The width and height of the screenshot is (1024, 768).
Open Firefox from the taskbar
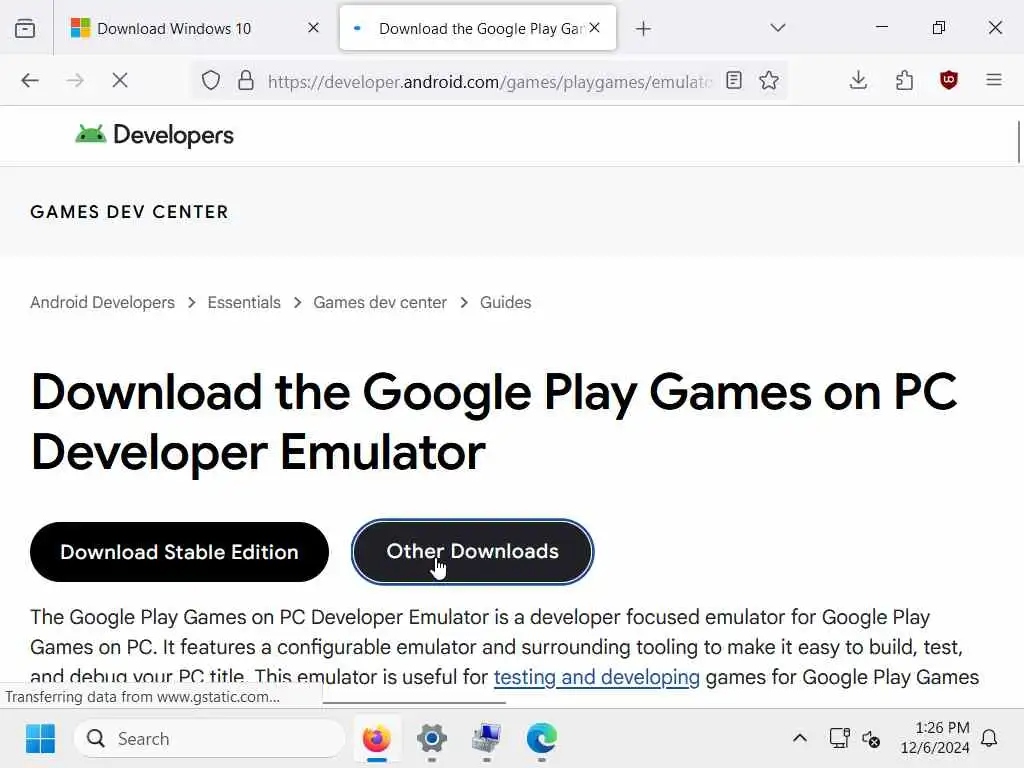coord(376,739)
